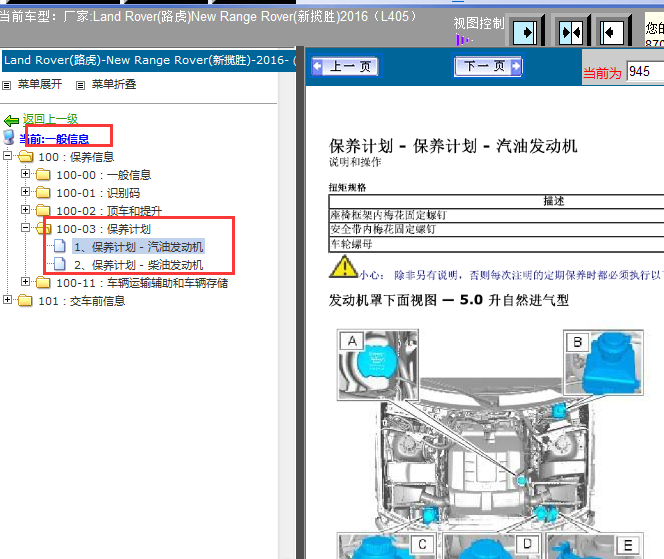This screenshot has height=559, width=664.
Task: Go to previous page with 上一页
Action: coord(346,66)
